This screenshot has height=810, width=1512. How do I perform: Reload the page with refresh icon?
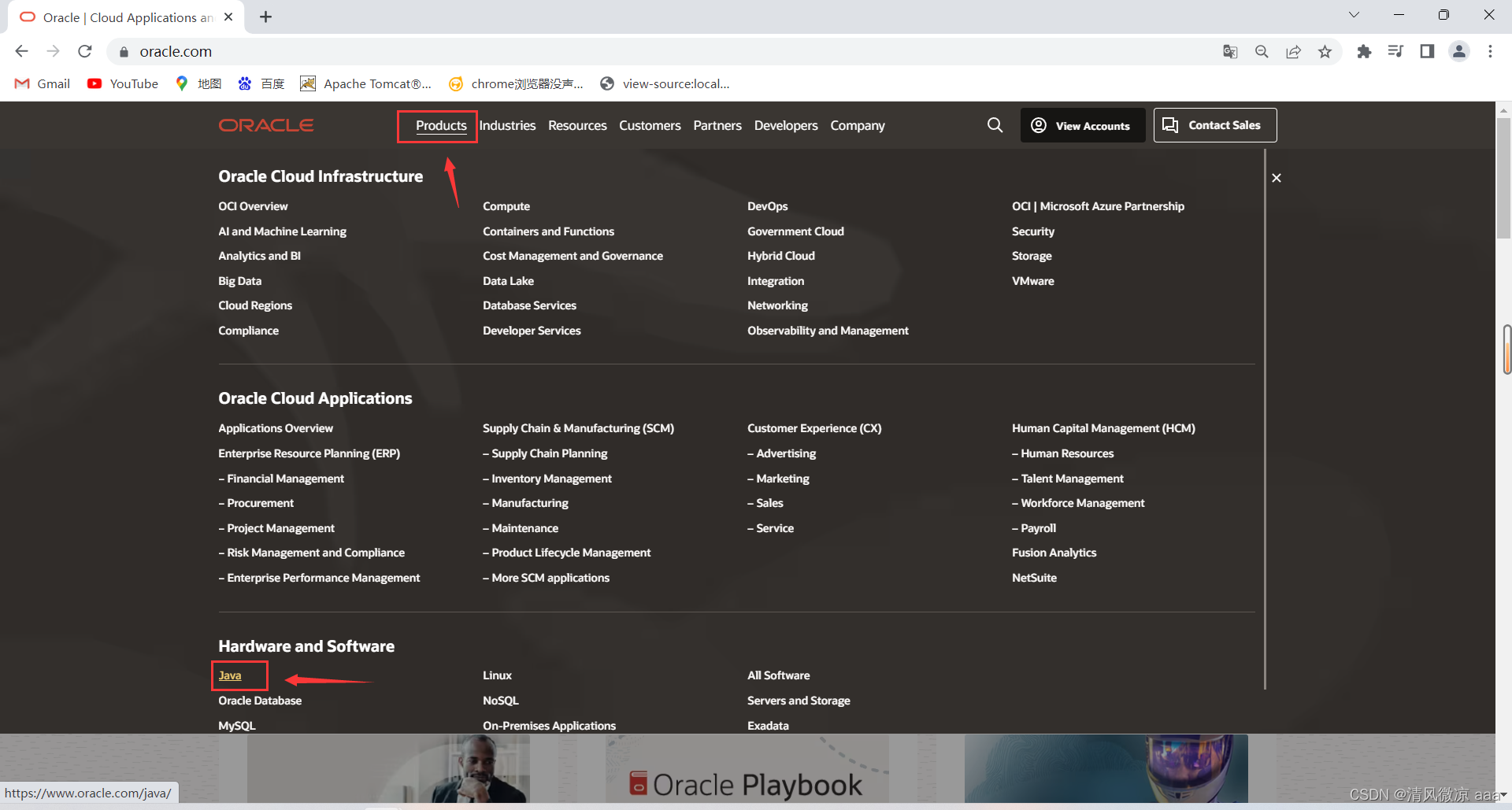click(x=85, y=51)
